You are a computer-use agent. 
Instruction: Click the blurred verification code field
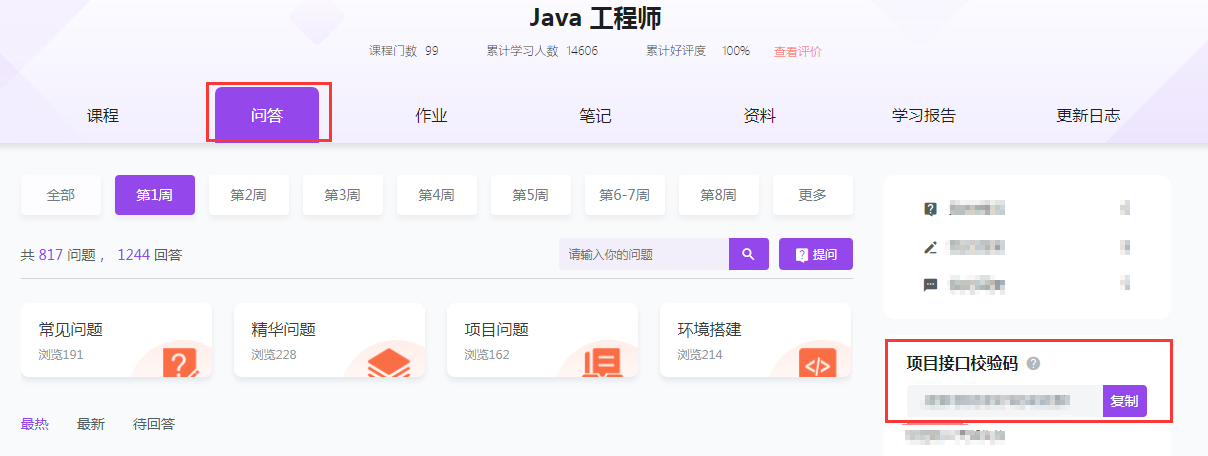tap(1005, 401)
